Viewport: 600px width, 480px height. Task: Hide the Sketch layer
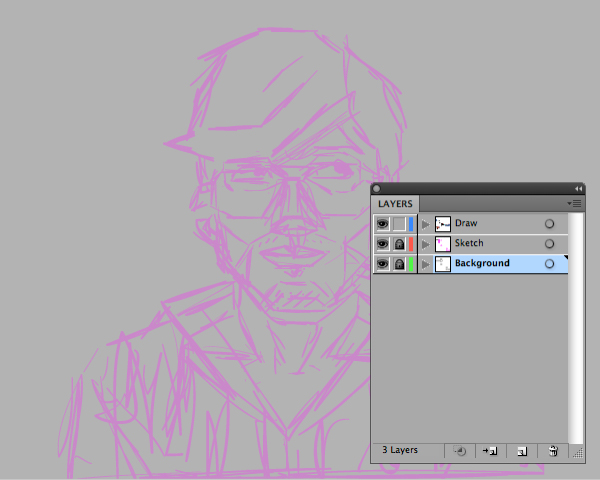tap(382, 244)
